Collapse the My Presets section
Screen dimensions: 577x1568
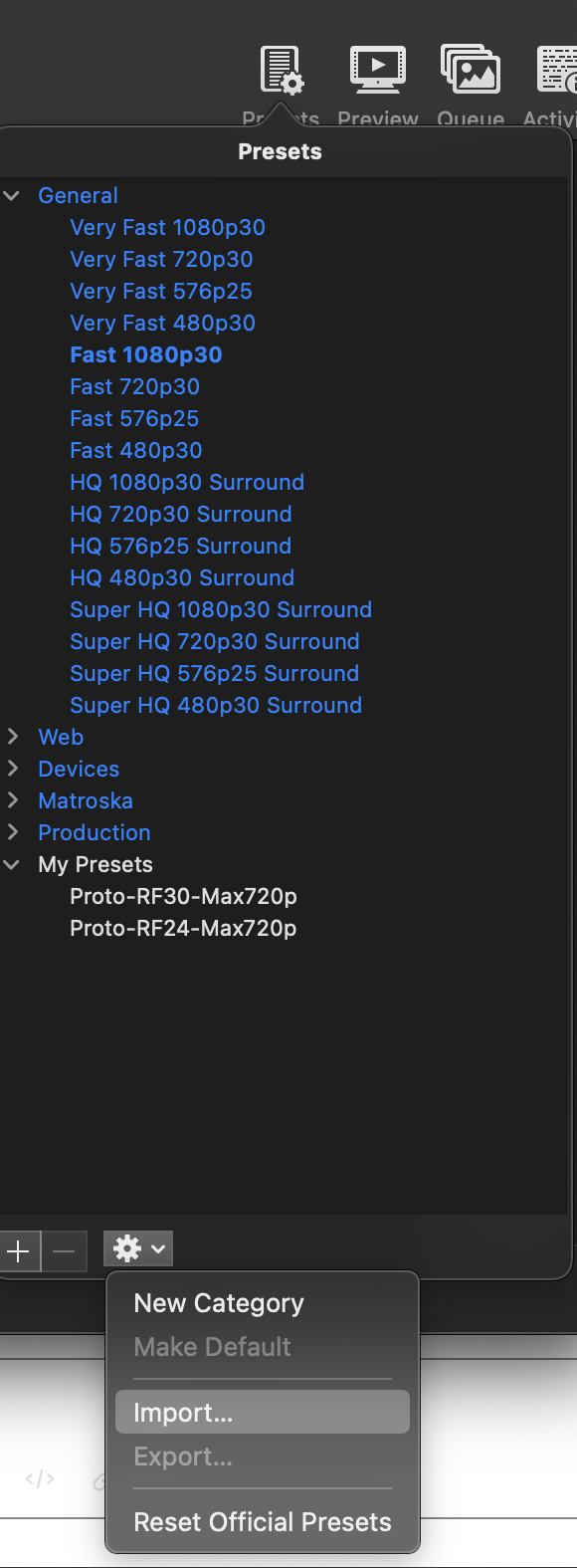point(13,864)
